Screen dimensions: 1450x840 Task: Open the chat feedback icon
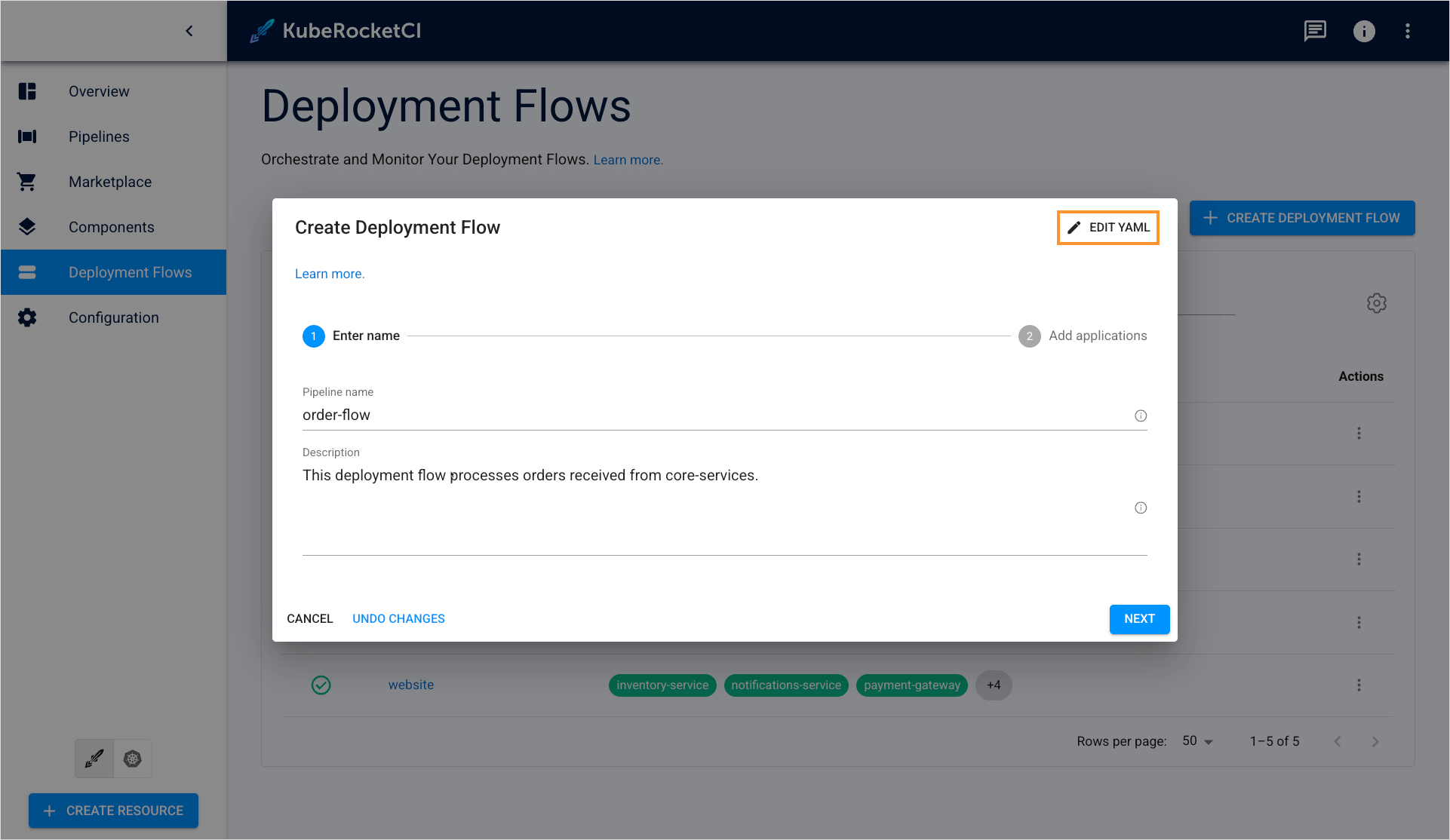1315,31
